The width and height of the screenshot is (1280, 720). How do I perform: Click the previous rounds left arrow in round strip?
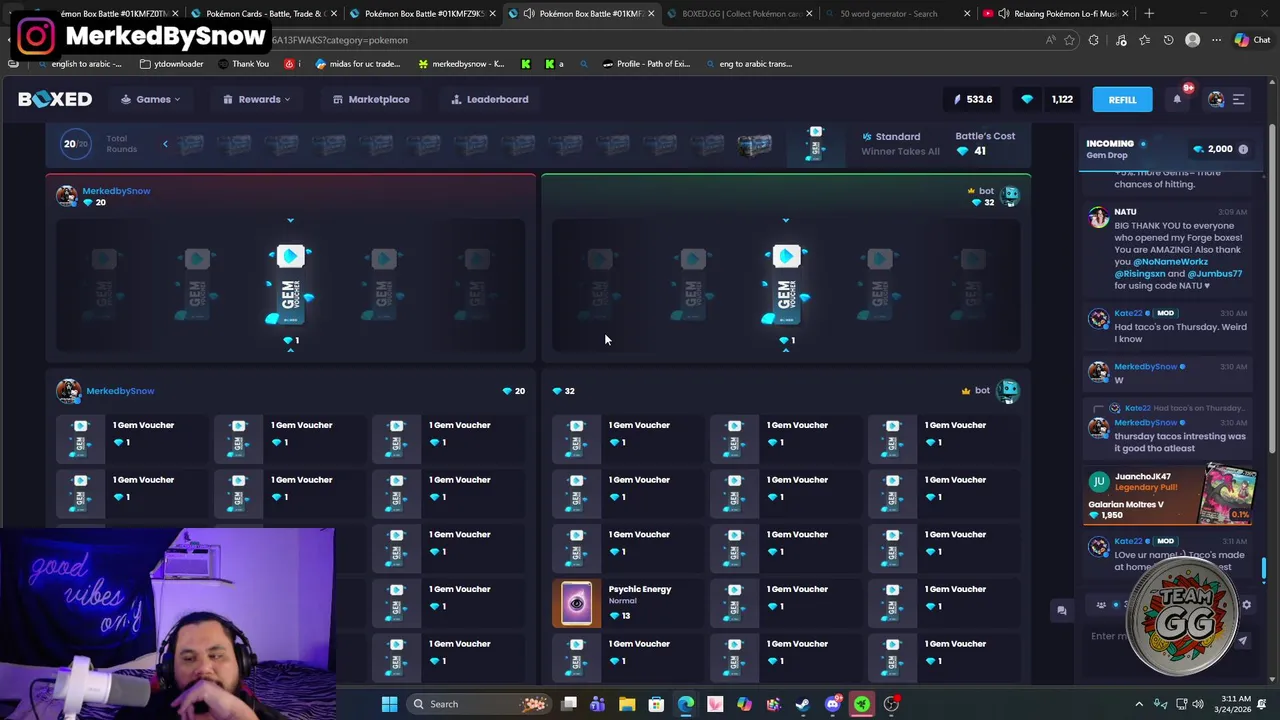click(x=165, y=144)
